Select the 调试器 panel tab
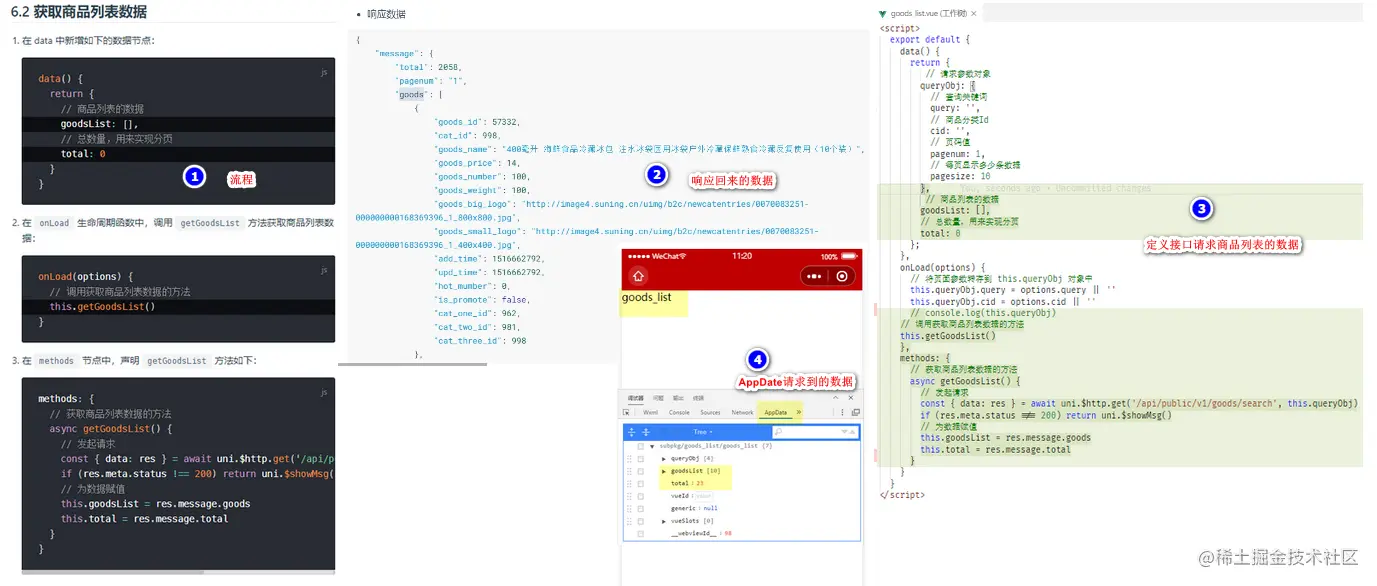Screen dimensions: 1377x586 click(x=636, y=398)
